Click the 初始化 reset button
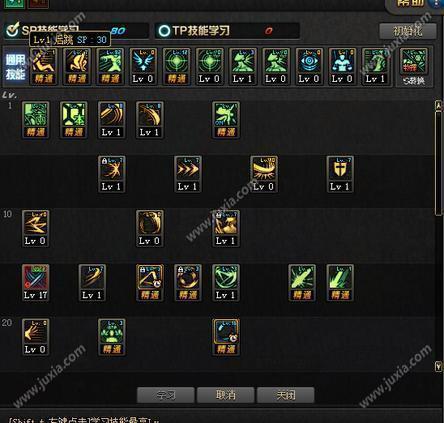 pyautogui.click(x=408, y=31)
